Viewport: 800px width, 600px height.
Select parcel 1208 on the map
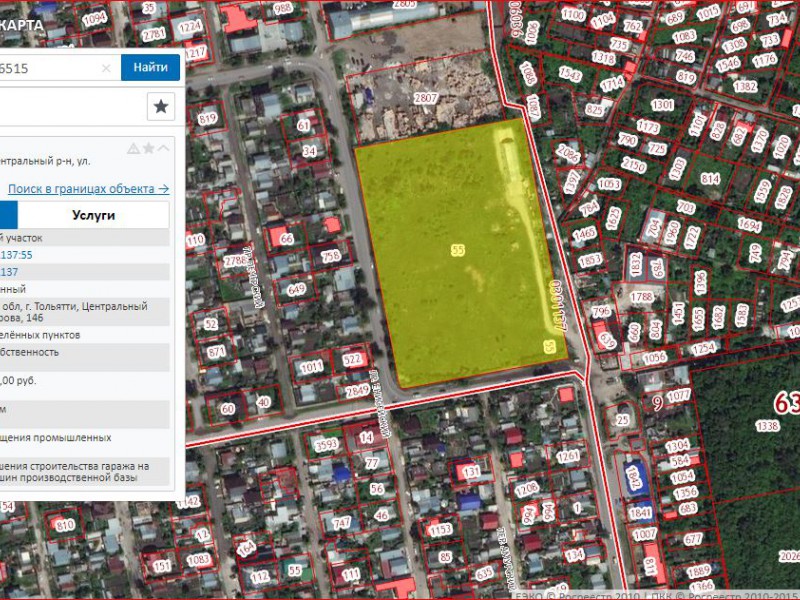tap(526, 489)
